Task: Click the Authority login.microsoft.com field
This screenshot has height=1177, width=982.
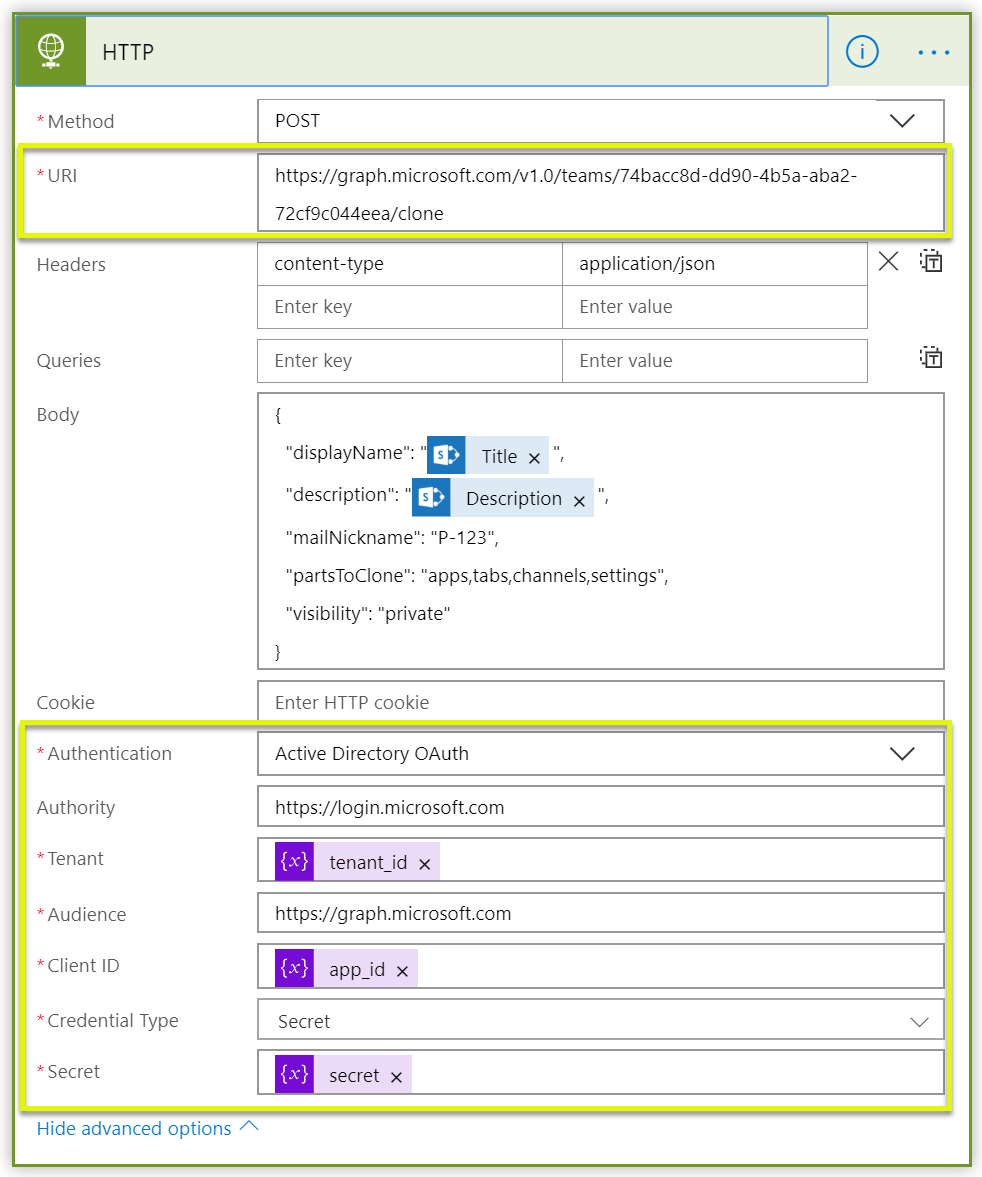Action: click(601, 807)
